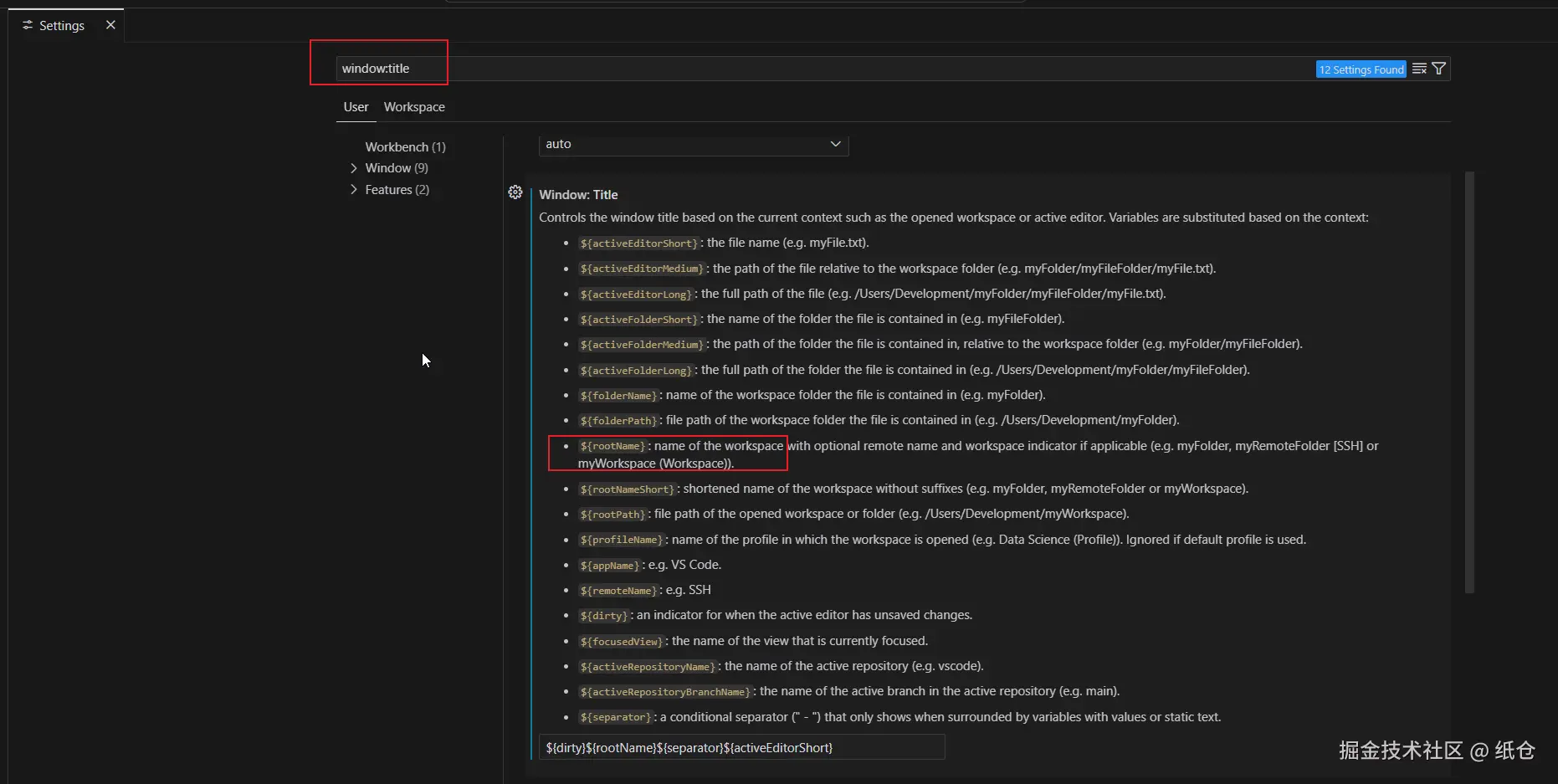Click the ${activeEditorMedium} variable text
Screen dimensions: 1558x784
click(x=642, y=269)
